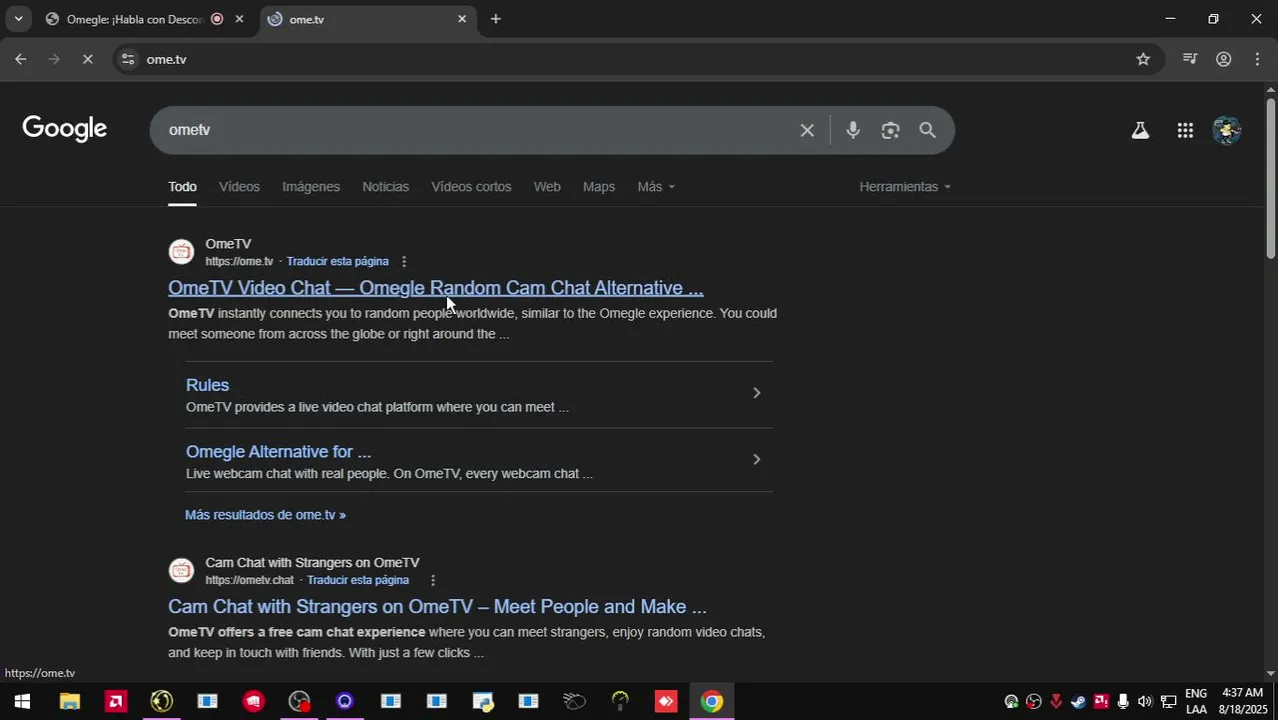Open options for the ometv.chat result
Image resolution: width=1278 pixels, height=720 pixels.
click(x=433, y=581)
